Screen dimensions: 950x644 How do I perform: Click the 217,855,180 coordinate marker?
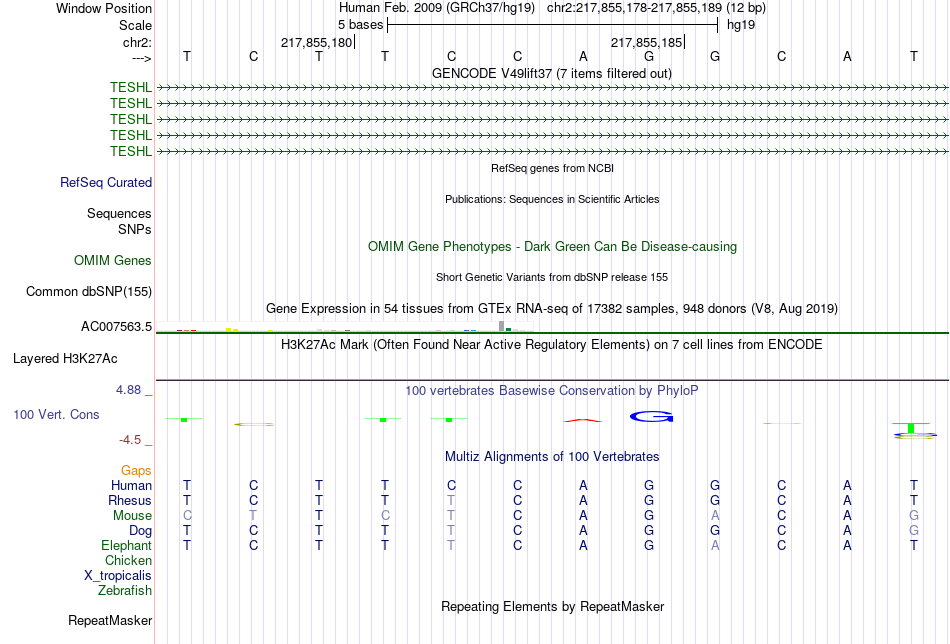[316, 42]
